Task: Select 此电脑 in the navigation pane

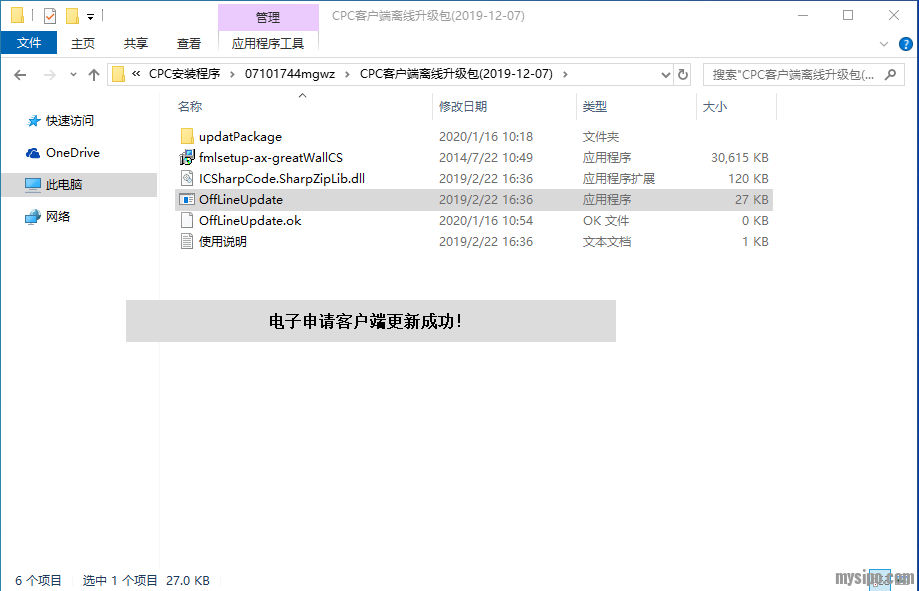Action: pyautogui.click(x=64, y=185)
